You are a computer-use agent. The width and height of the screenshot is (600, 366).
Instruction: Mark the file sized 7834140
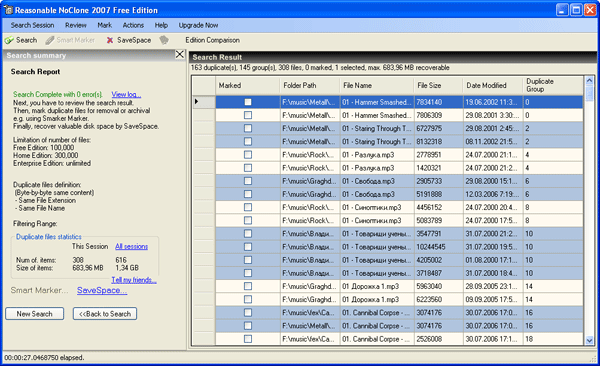[248, 102]
